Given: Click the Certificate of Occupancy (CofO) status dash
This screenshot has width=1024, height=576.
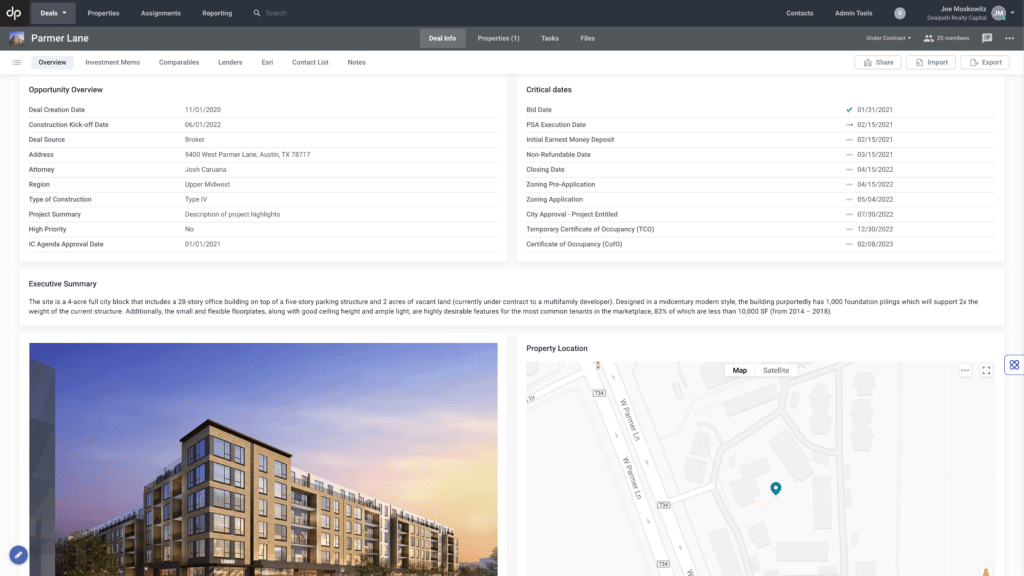Looking at the screenshot, I should (x=849, y=244).
